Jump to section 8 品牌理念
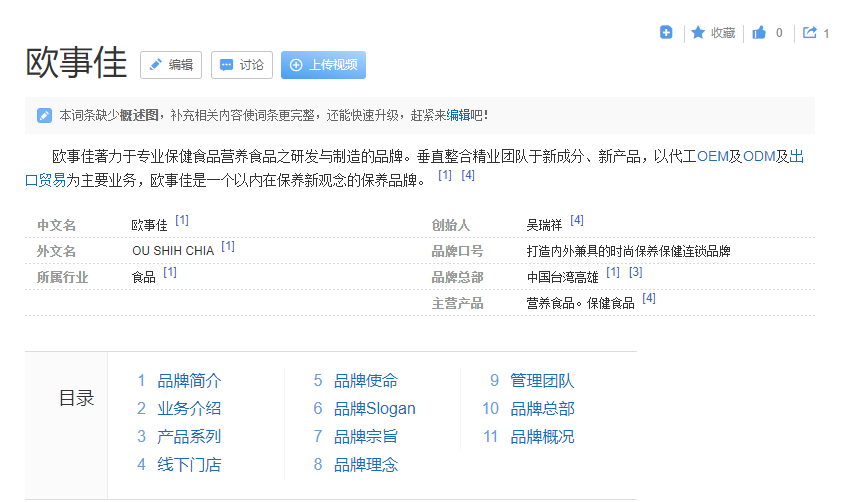This screenshot has width=841, height=502. coord(366,464)
